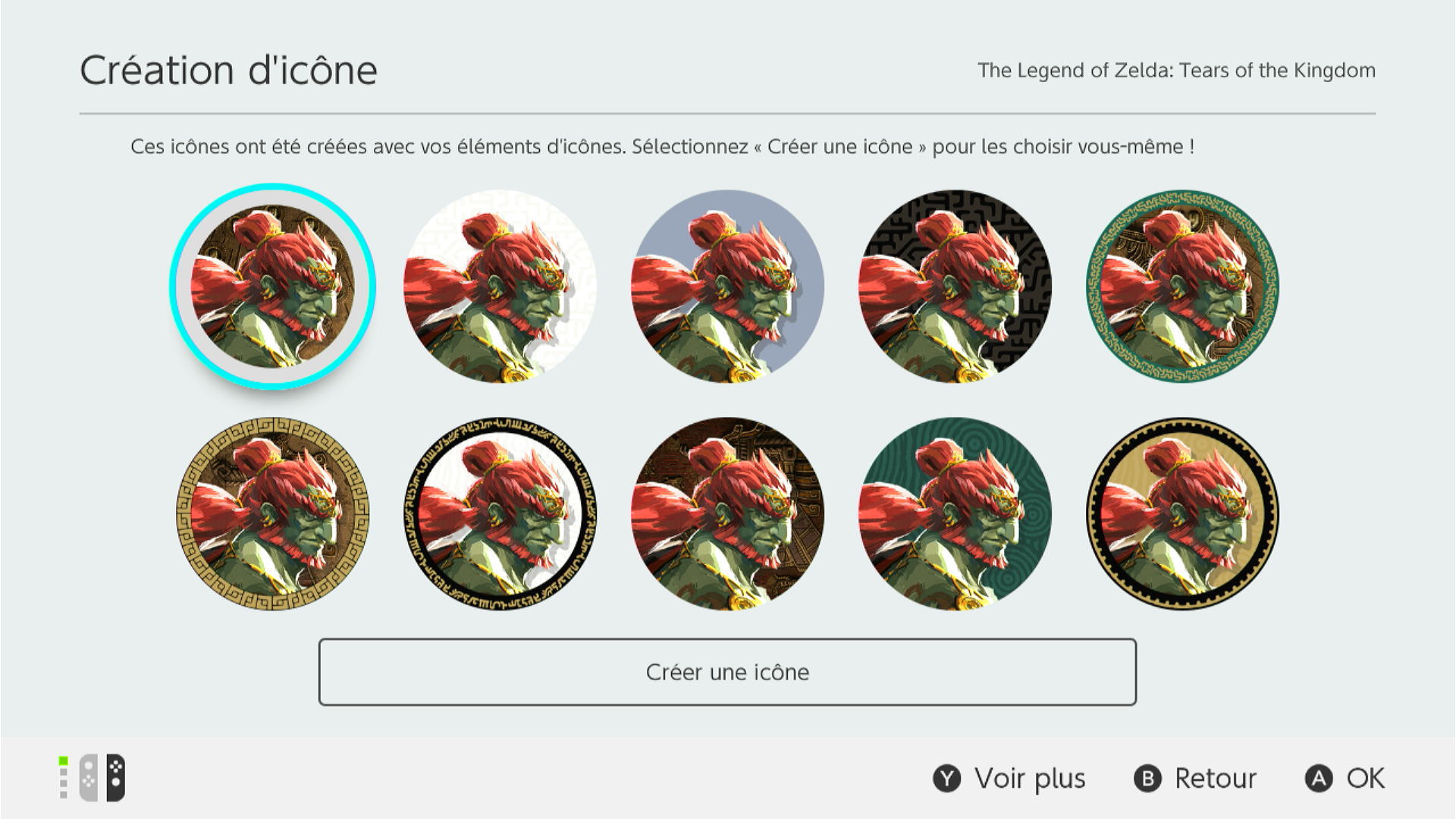This screenshot has height=819, width=1456.
Task: Click the Joy-Con controller status icon
Action: pos(102,778)
